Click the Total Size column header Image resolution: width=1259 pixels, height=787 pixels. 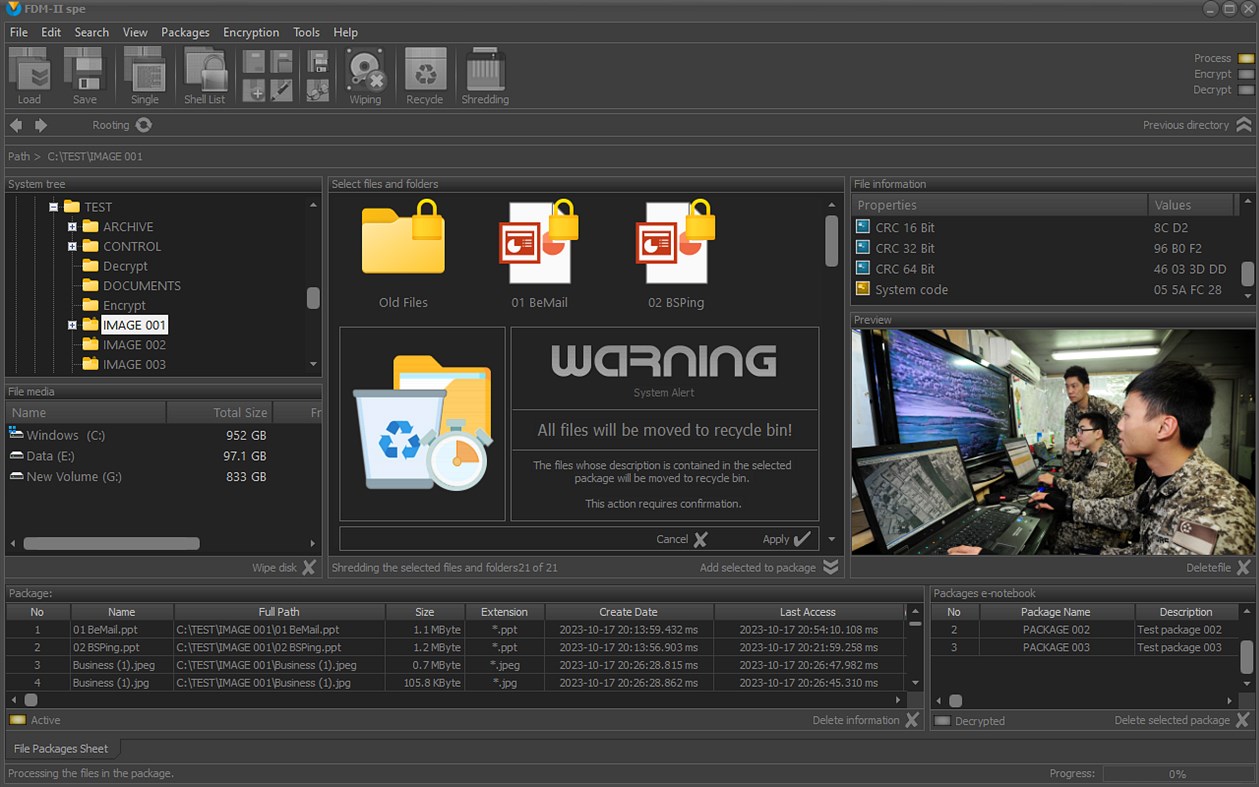(219, 412)
